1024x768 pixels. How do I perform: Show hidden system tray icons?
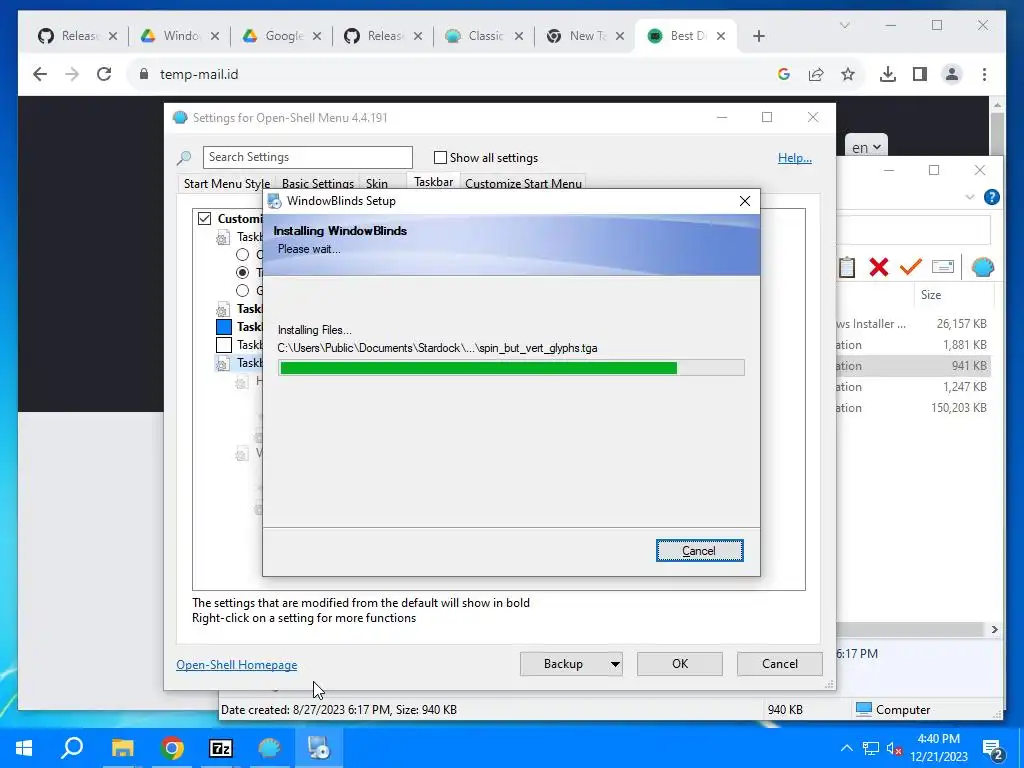pos(846,748)
